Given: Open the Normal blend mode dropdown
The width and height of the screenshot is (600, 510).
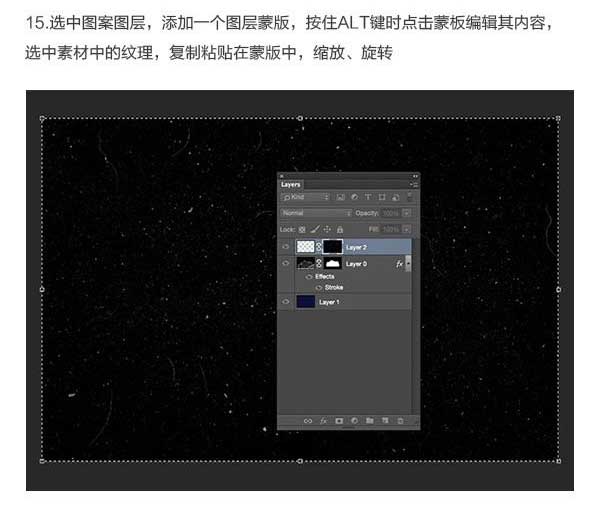Looking at the screenshot, I should [x=316, y=213].
